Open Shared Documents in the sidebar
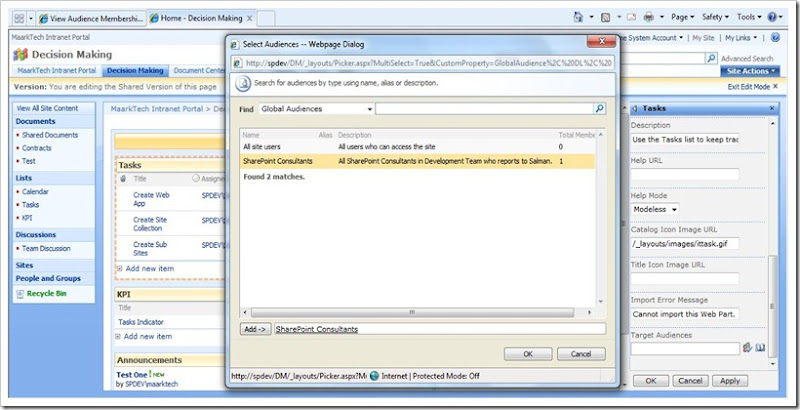 pos(50,135)
